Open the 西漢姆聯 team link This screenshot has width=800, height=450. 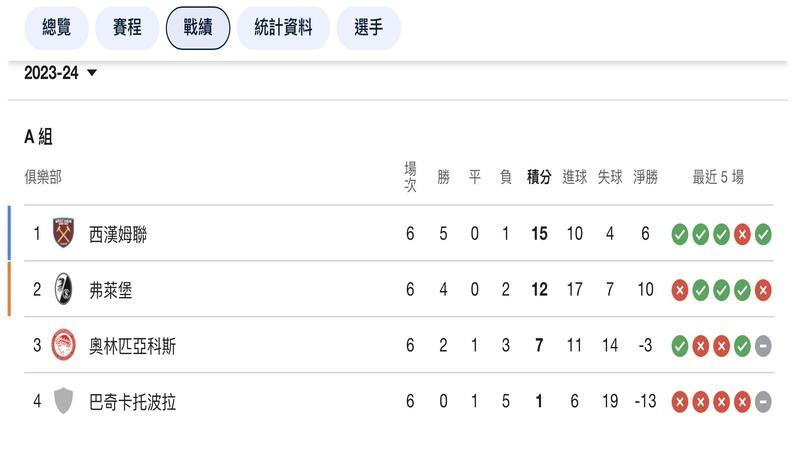118,234
